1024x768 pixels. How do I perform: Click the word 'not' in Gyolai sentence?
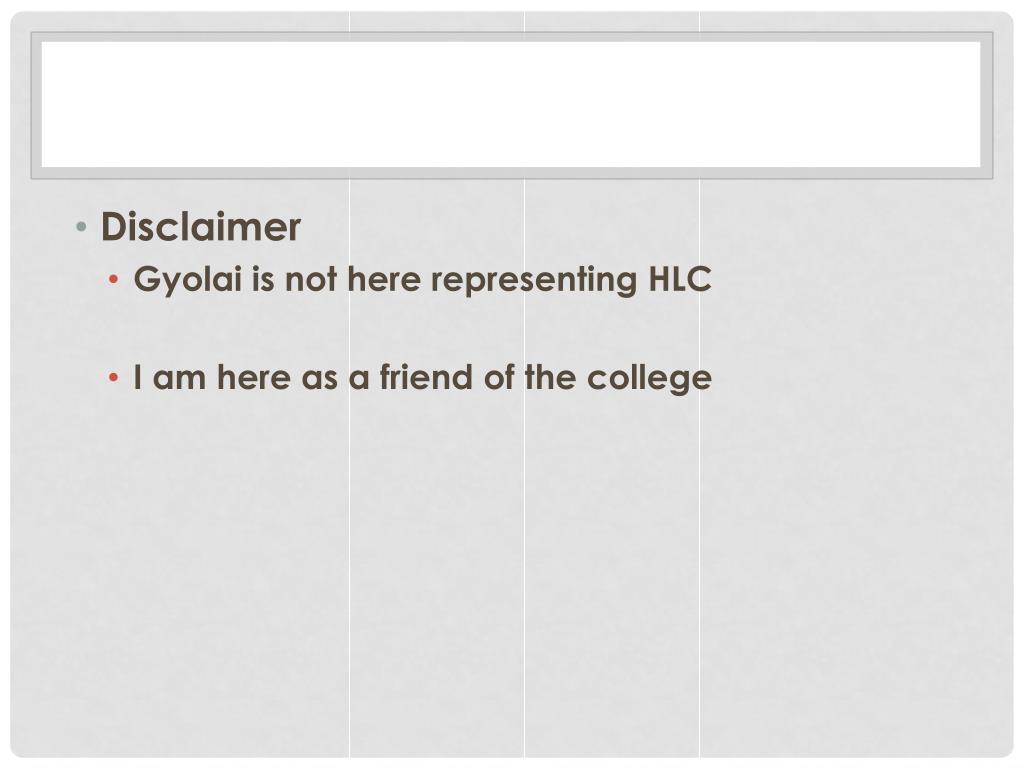coord(311,280)
